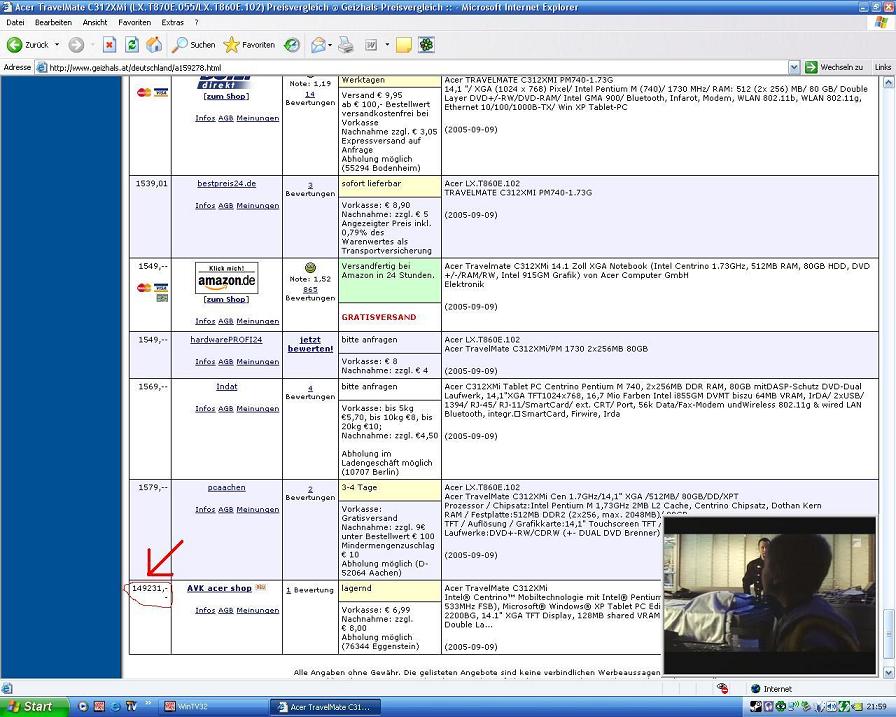Screen dimensions: 896x717
Task: Click the yellow note toolbar icon
Action: tap(403, 45)
